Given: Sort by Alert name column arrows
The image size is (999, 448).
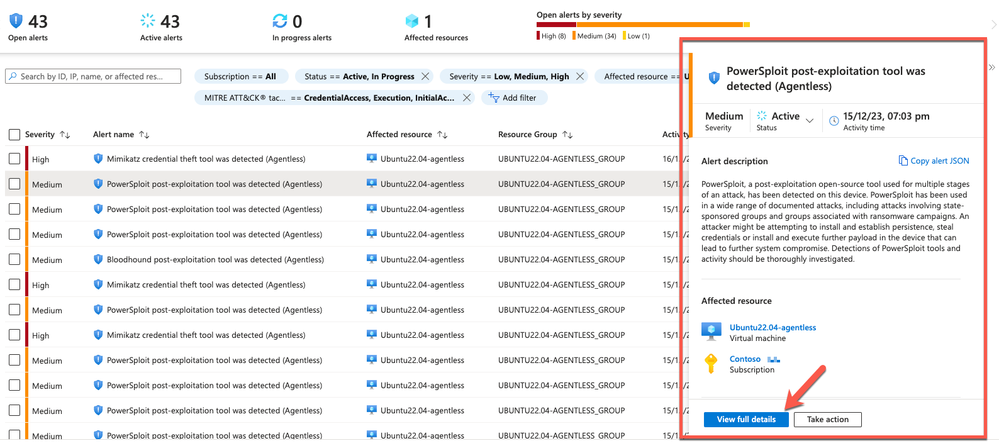Looking at the screenshot, I should pos(144,134).
